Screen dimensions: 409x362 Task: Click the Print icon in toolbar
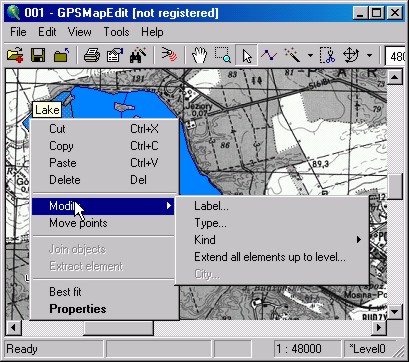pyautogui.click(x=92, y=55)
